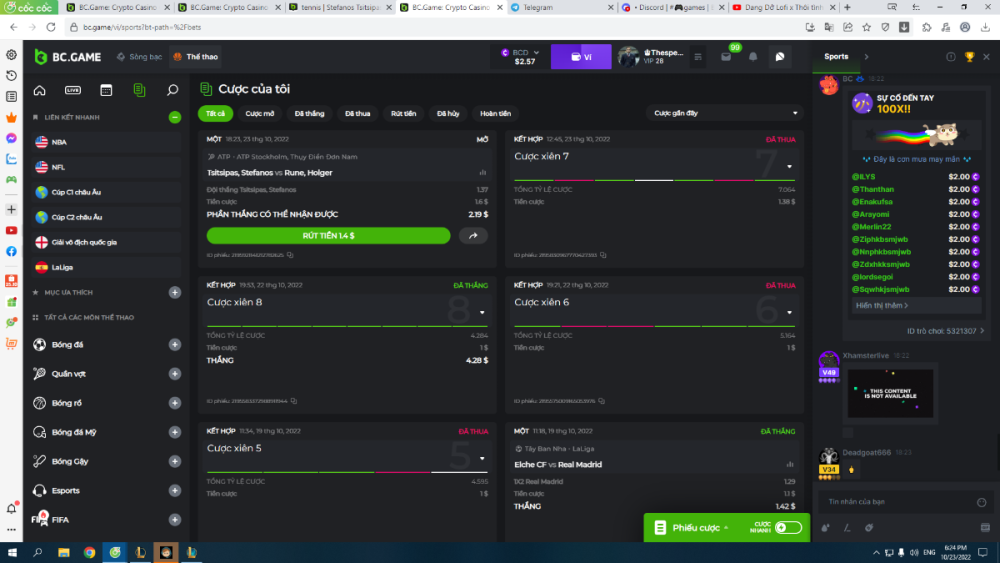Click the mail inbox icon with 99 badge
This screenshot has height=563, width=1000.
726,57
